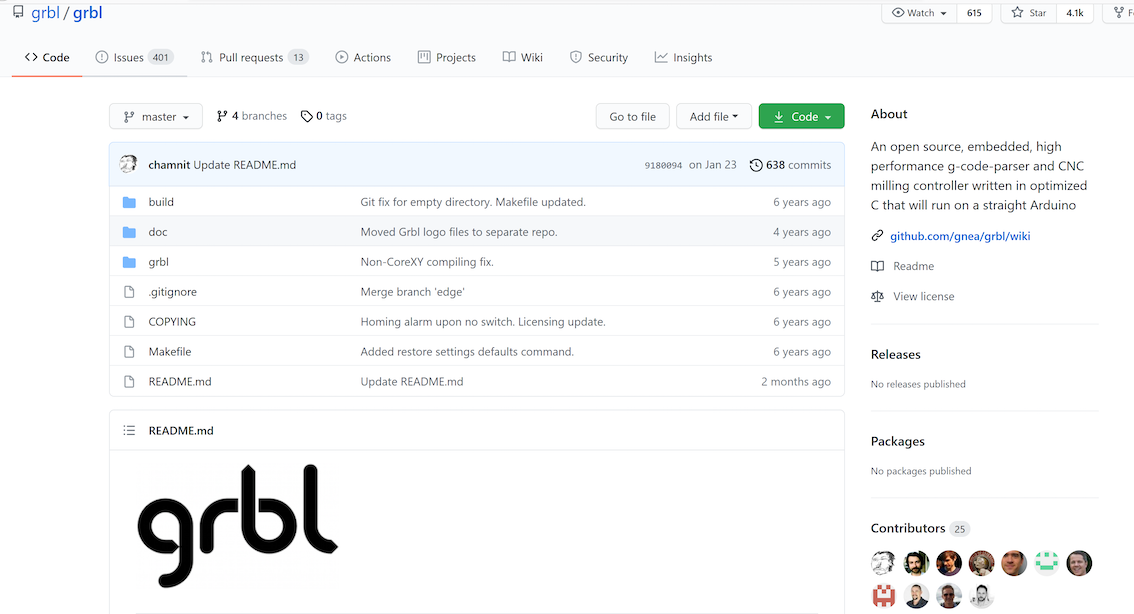Screen dimensions: 1134x614
Task: Click the commit history clock icon
Action: coord(756,165)
